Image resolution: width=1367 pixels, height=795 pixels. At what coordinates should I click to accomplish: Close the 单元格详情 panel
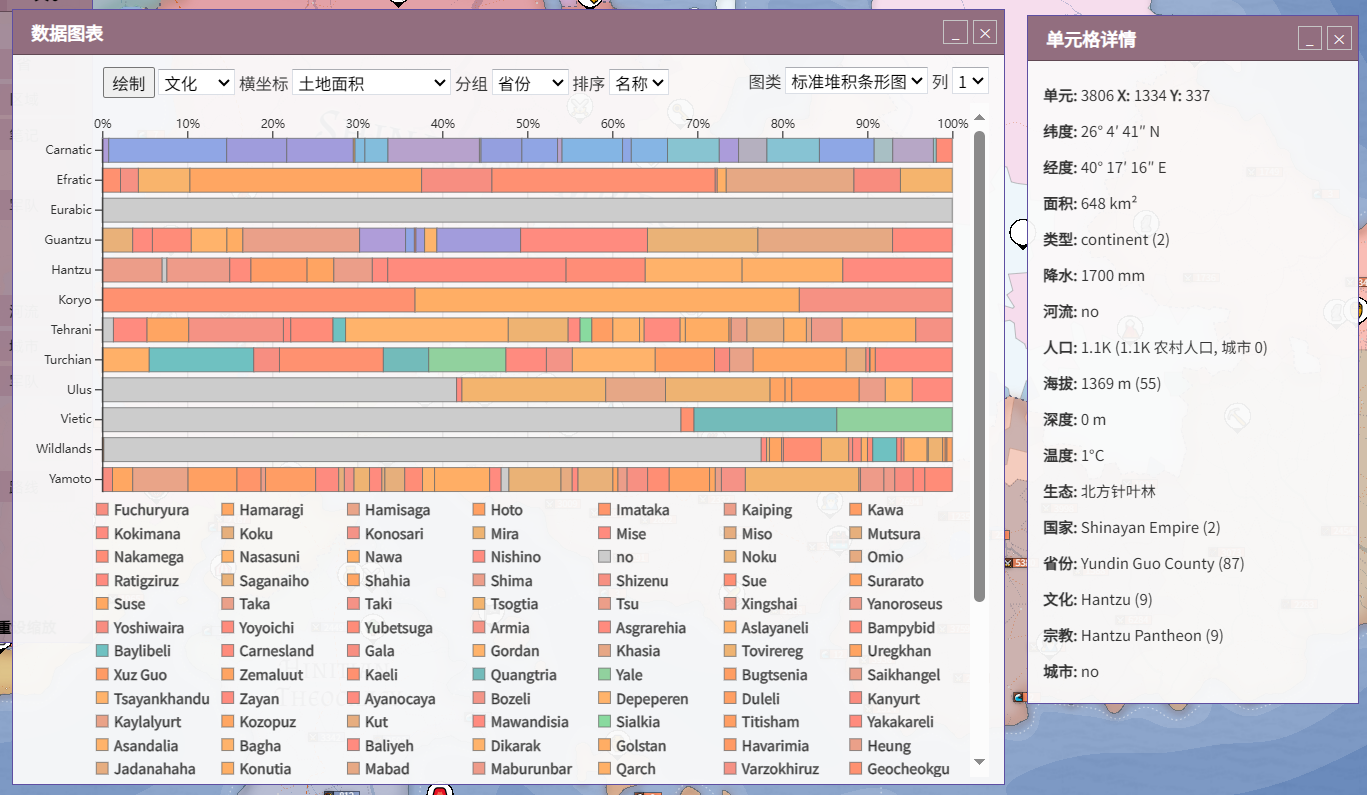point(1340,38)
